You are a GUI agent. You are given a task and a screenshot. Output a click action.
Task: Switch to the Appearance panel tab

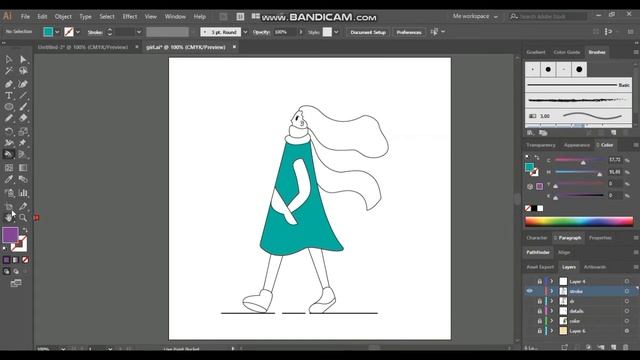pos(576,145)
